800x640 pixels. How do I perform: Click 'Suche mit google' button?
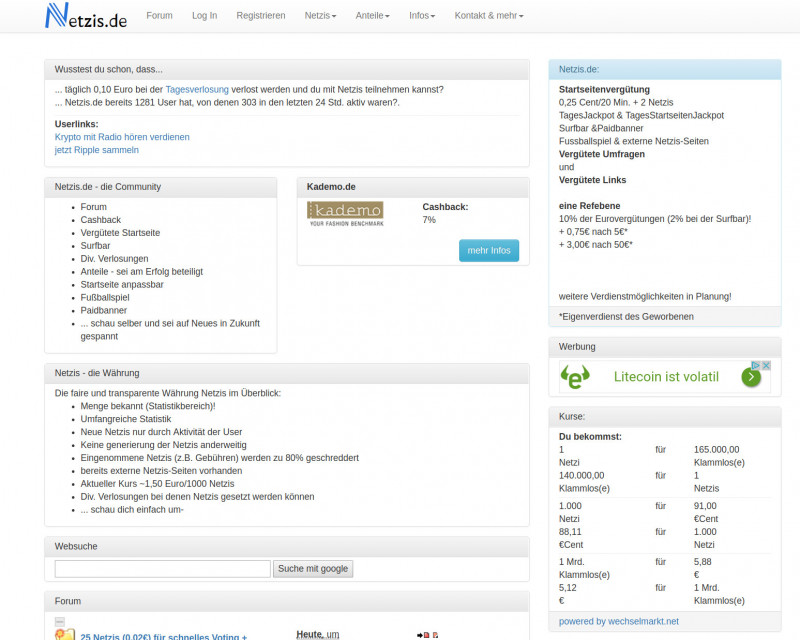(x=313, y=569)
